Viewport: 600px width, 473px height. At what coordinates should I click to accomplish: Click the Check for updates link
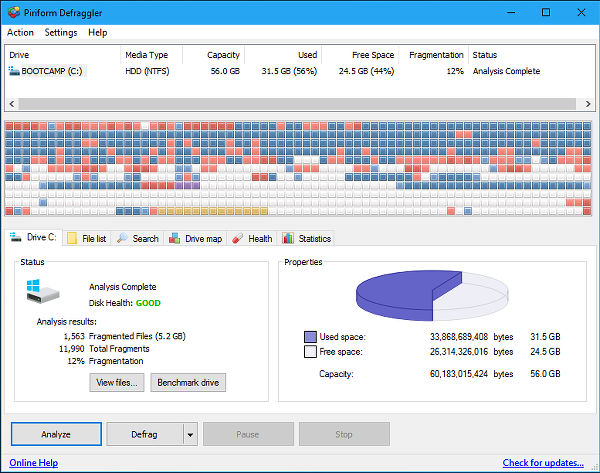[543, 463]
